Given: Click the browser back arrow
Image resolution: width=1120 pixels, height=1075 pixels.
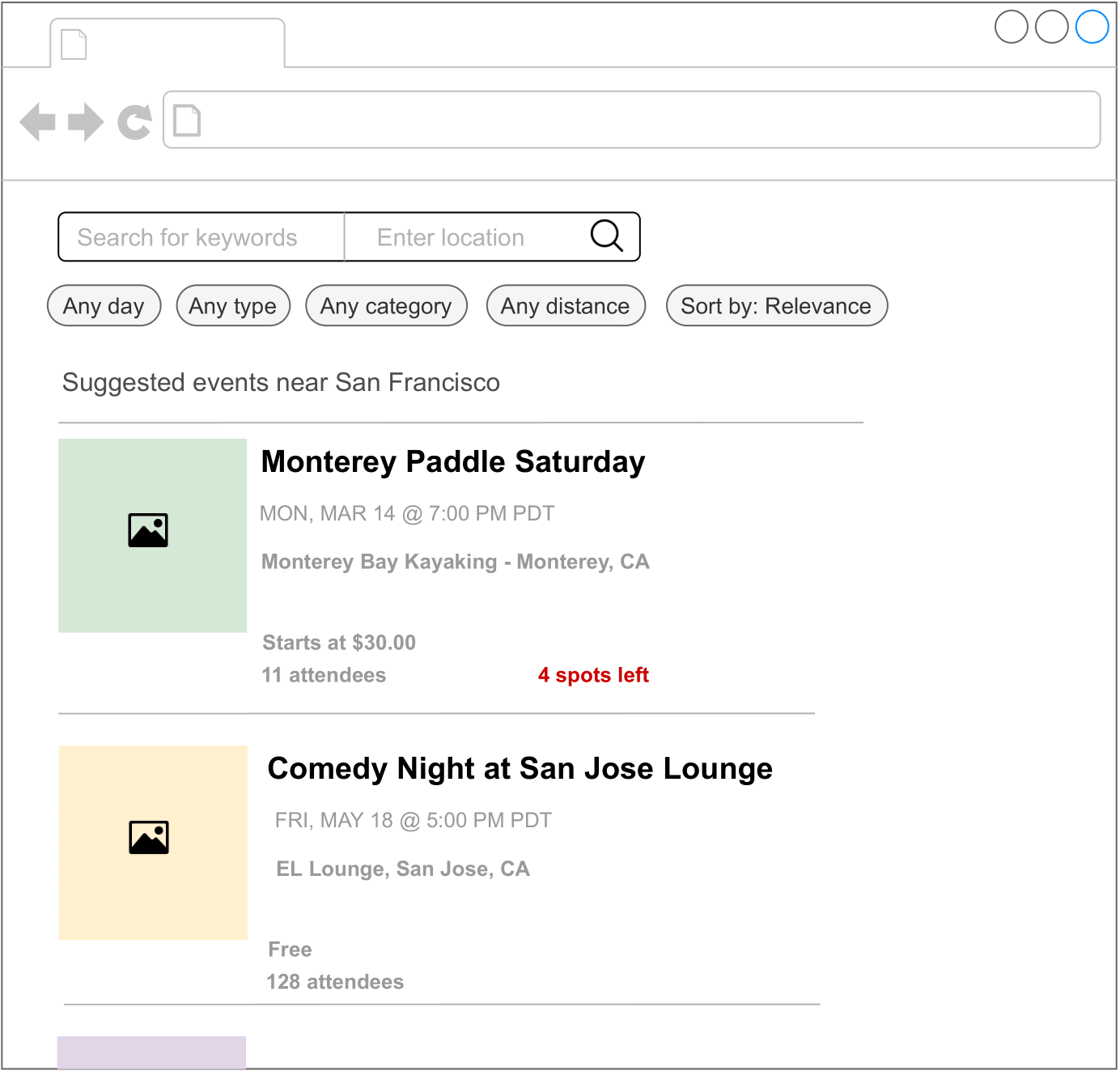Looking at the screenshot, I should (37, 122).
